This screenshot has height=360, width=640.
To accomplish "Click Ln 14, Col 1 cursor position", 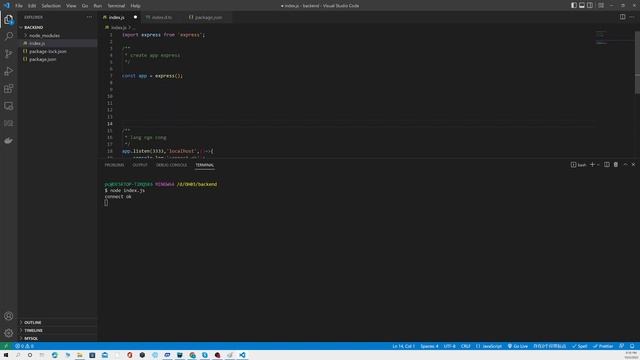I will 404,346.
